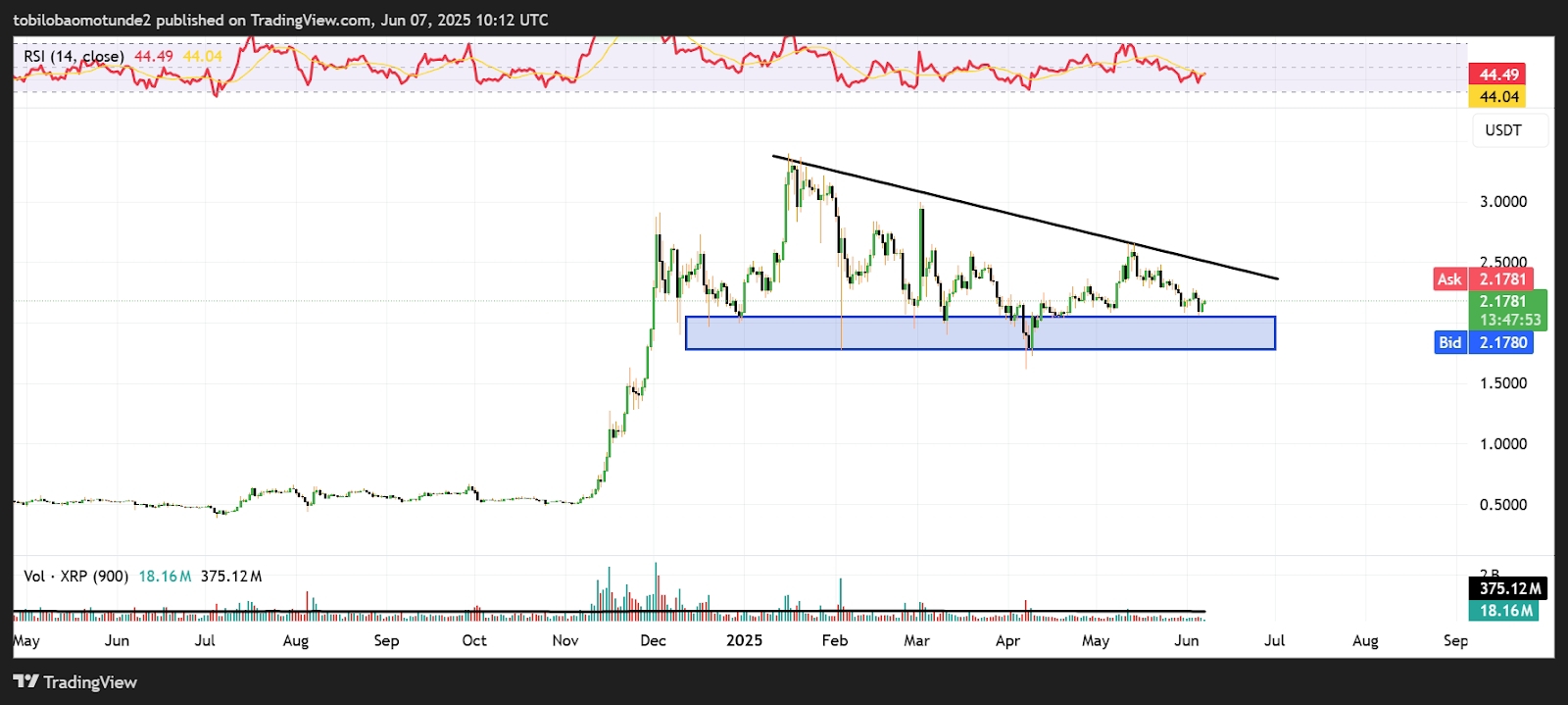Select the black descending trendline
This screenshot has height=705, width=1568.
1024,218
